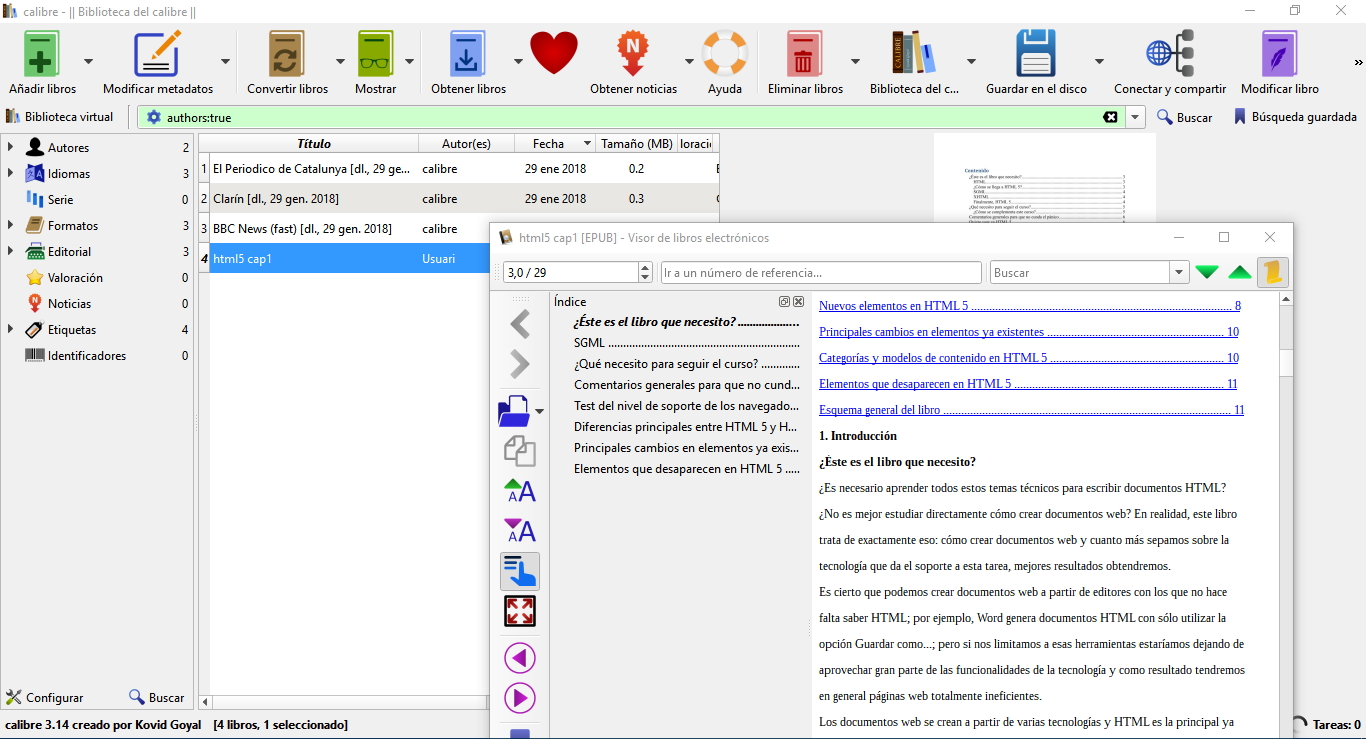This screenshot has width=1366, height=739.
Task: Expand the Autores tree node
Action: click(10, 147)
